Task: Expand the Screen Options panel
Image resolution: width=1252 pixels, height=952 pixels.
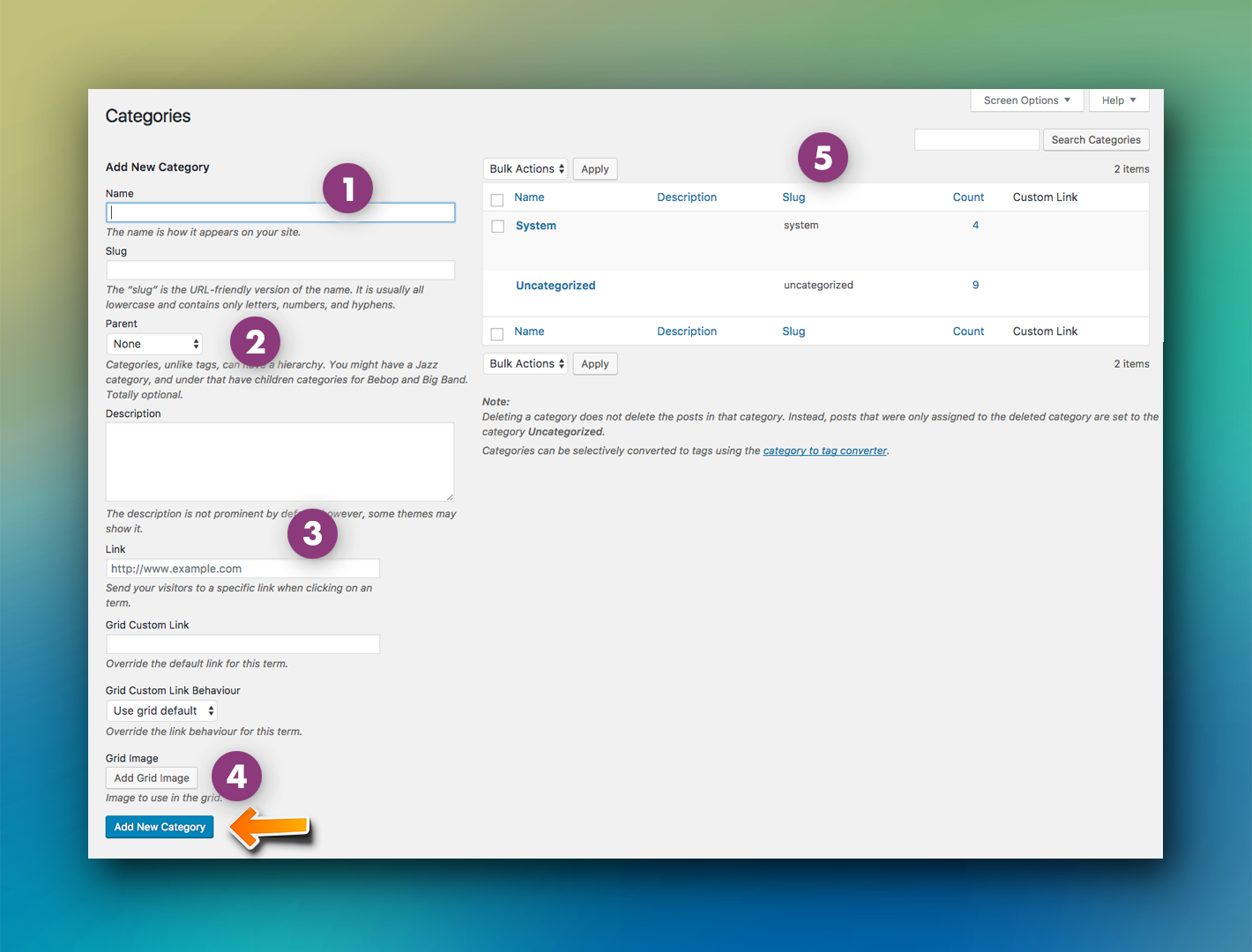Action: point(1027,100)
